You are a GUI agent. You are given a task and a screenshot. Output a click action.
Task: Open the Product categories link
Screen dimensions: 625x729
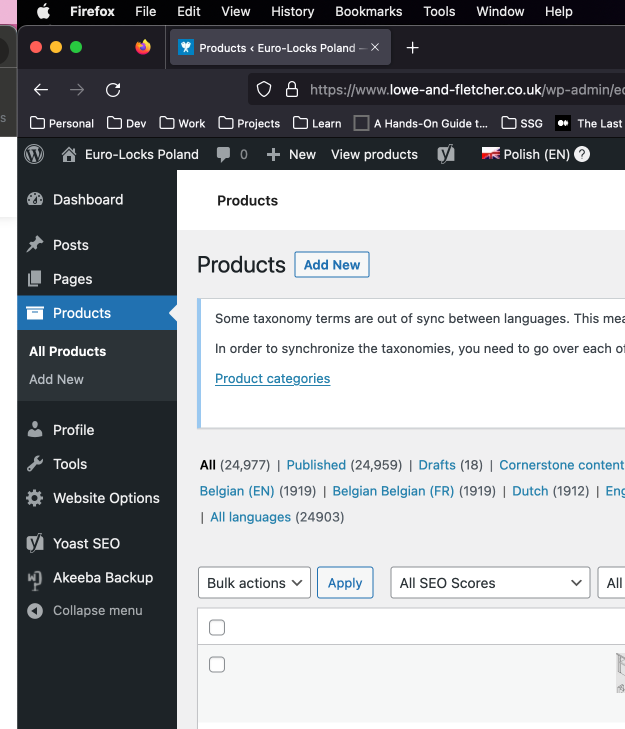pyautogui.click(x=272, y=379)
